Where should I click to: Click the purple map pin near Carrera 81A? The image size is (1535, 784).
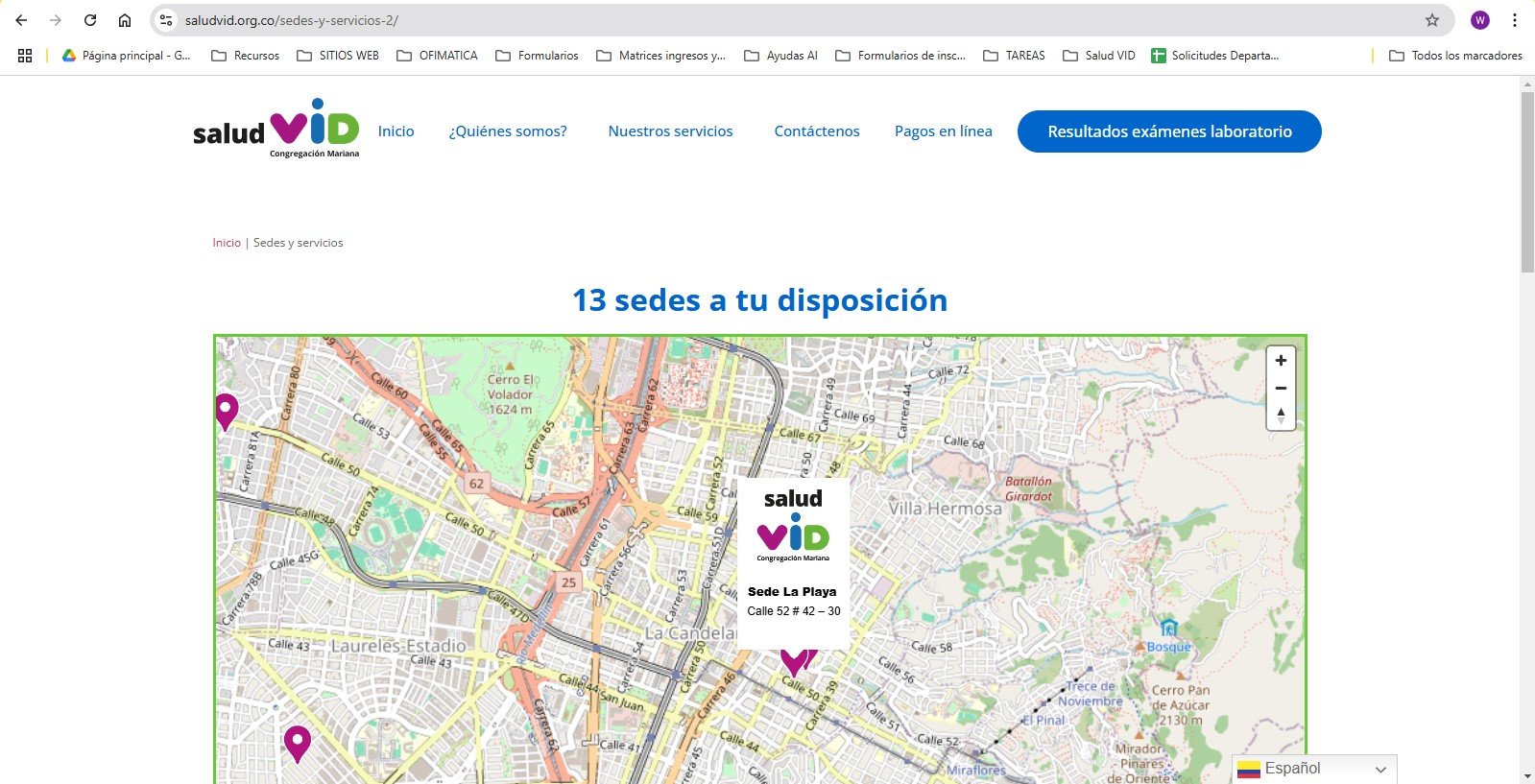[x=226, y=411]
